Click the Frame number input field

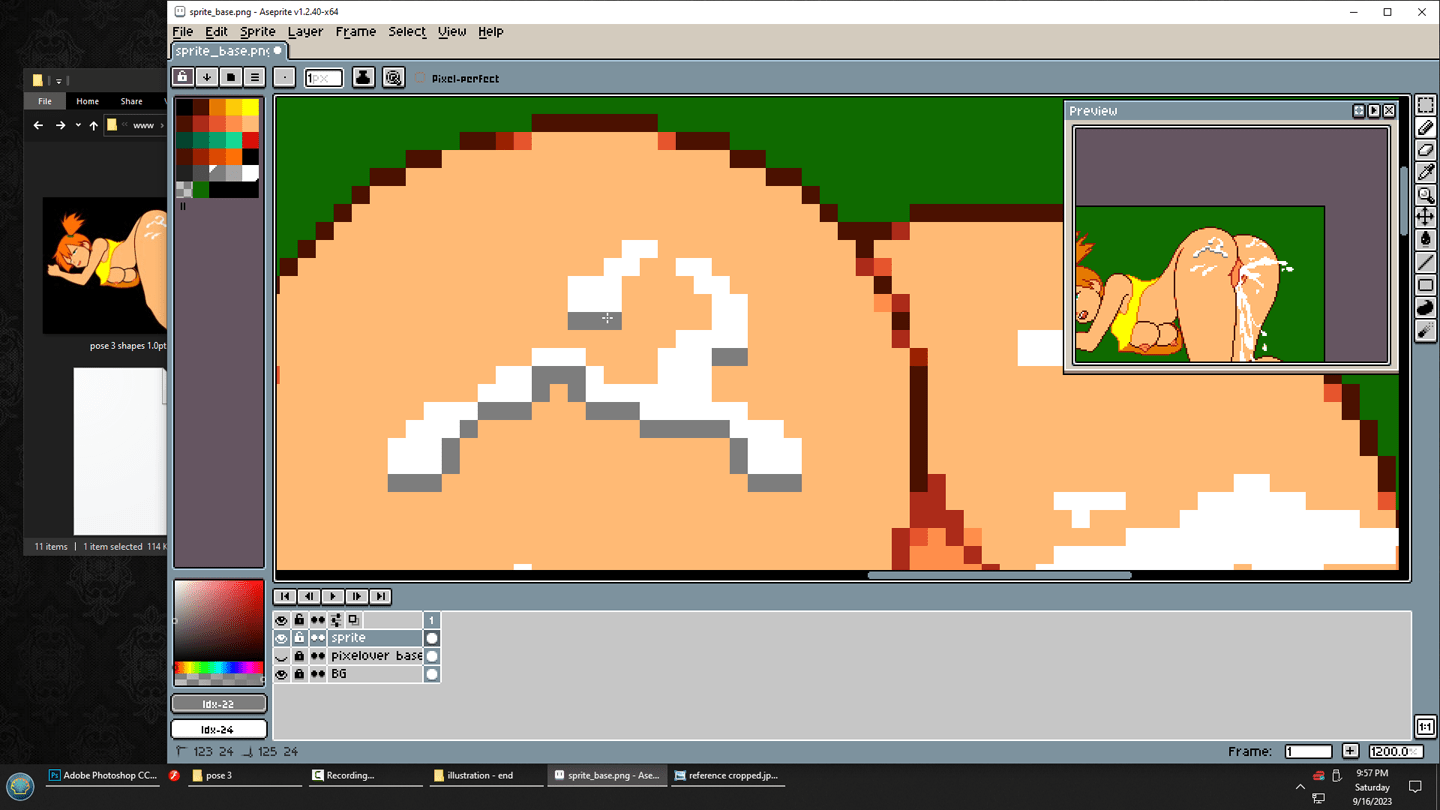(x=1308, y=751)
